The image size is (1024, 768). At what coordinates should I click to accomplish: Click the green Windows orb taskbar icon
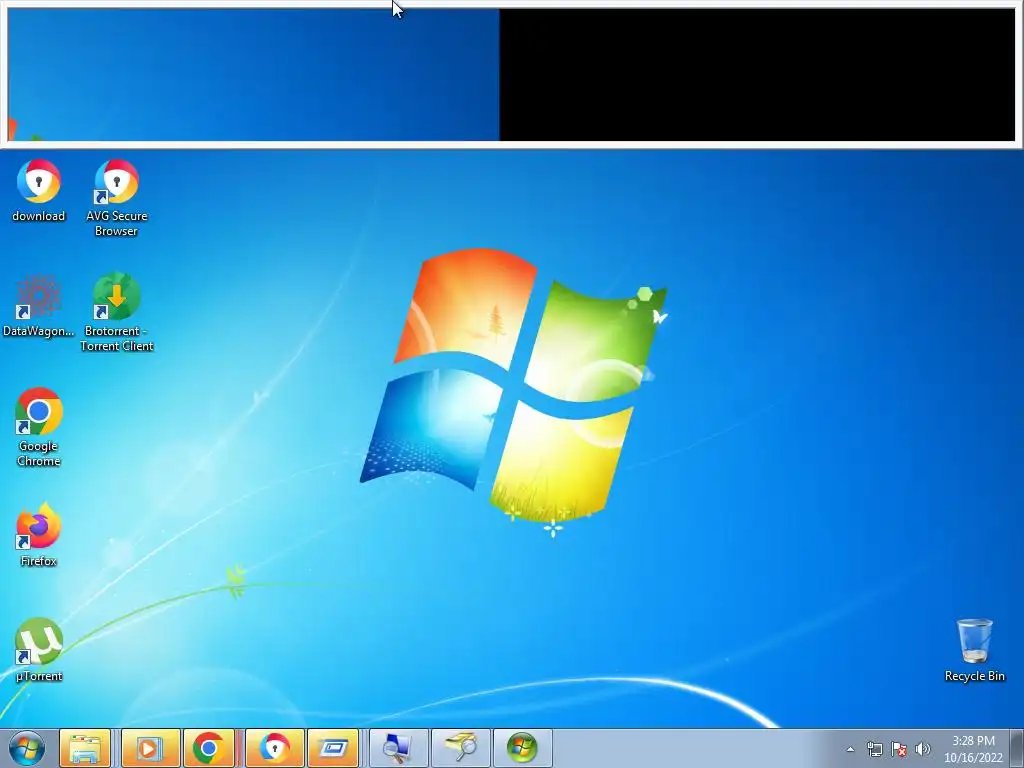click(522, 748)
